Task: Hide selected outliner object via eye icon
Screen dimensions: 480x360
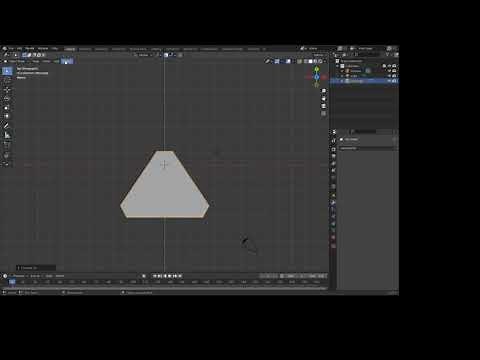Action: click(389, 81)
